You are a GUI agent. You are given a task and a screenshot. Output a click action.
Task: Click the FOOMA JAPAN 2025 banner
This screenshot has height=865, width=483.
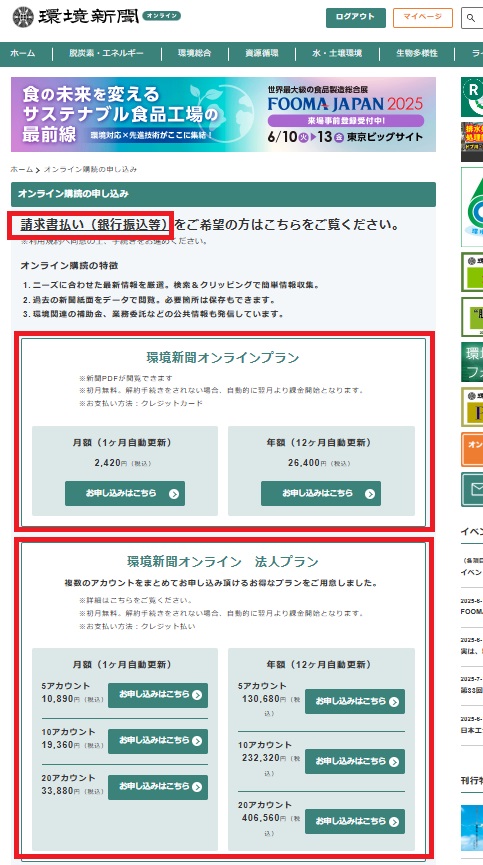coord(223,114)
